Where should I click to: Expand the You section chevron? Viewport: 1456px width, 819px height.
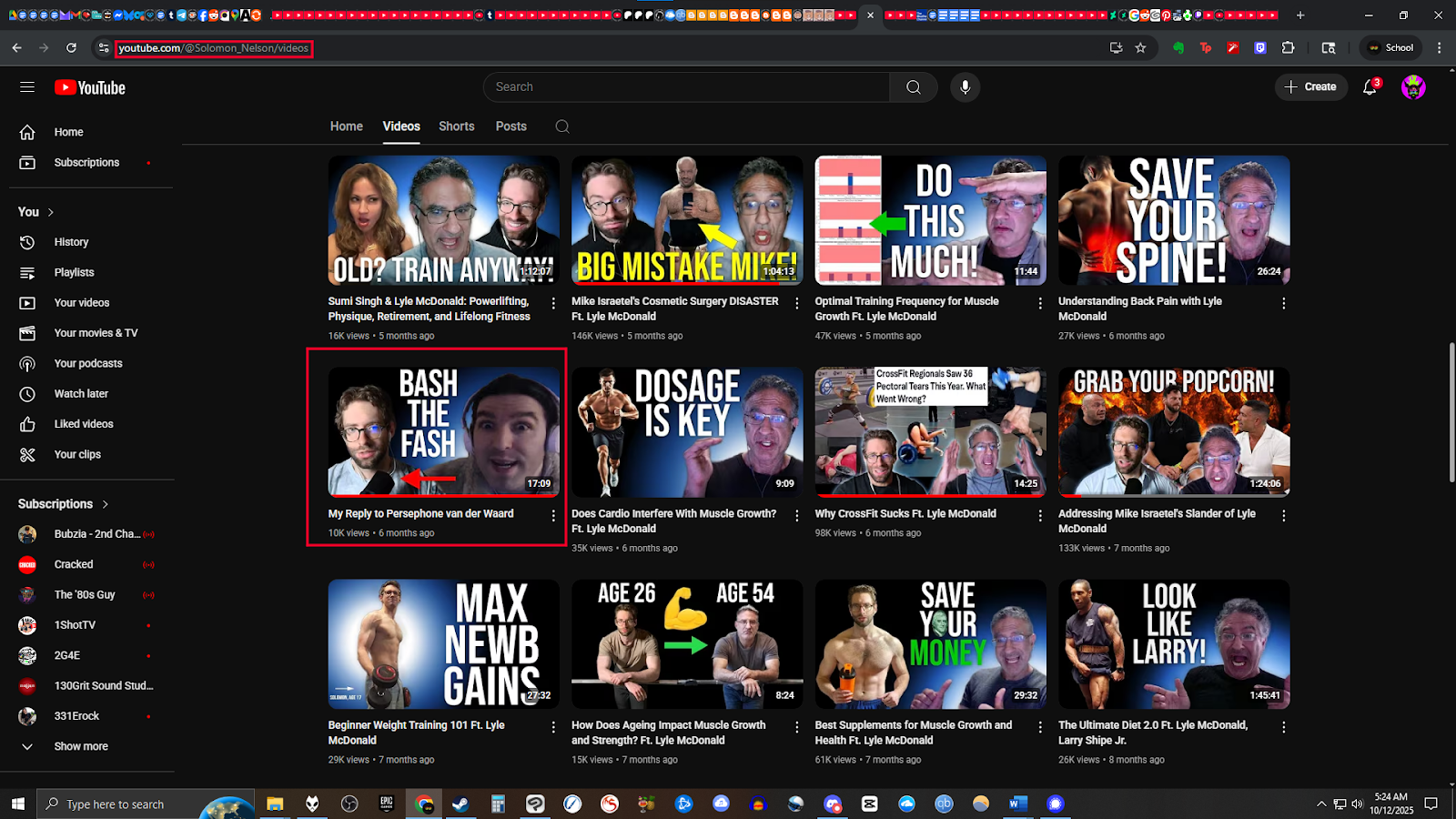pos(51,212)
